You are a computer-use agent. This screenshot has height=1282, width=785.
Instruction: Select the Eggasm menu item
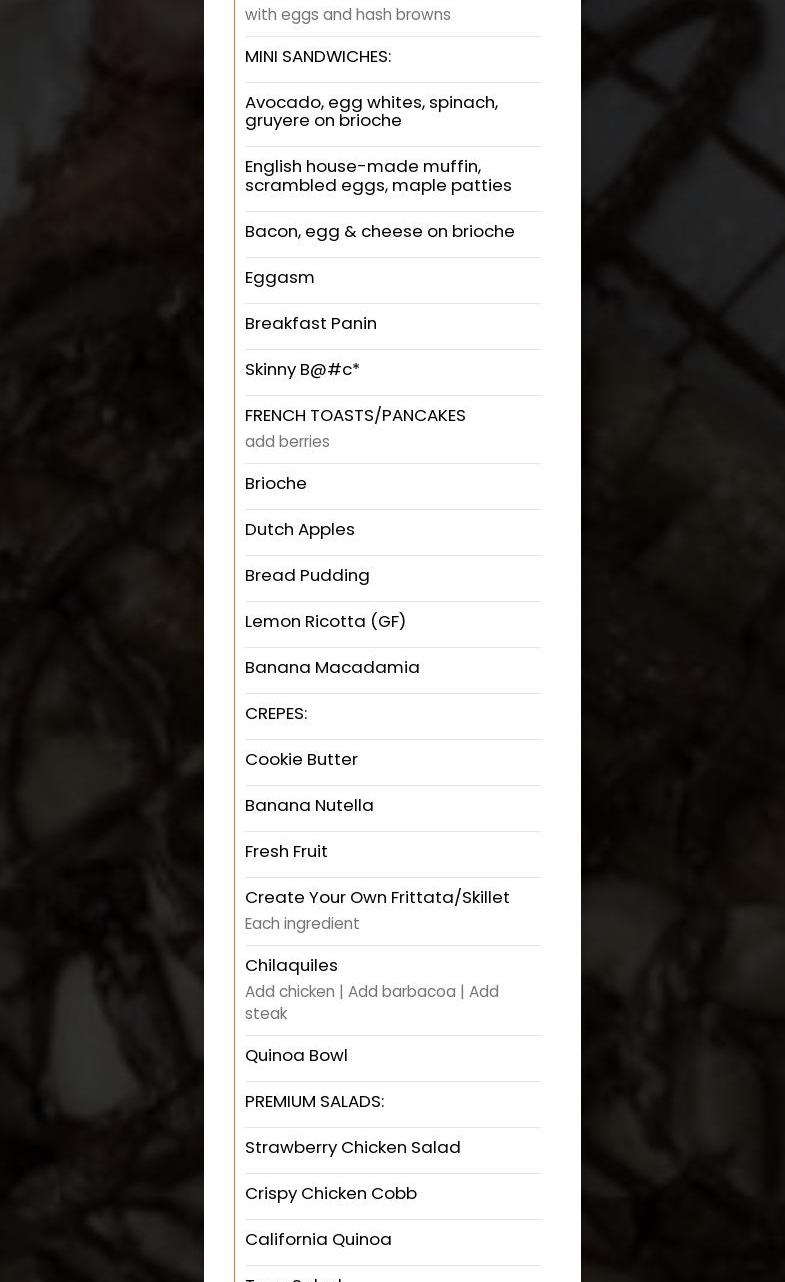pyautogui.click(x=280, y=278)
